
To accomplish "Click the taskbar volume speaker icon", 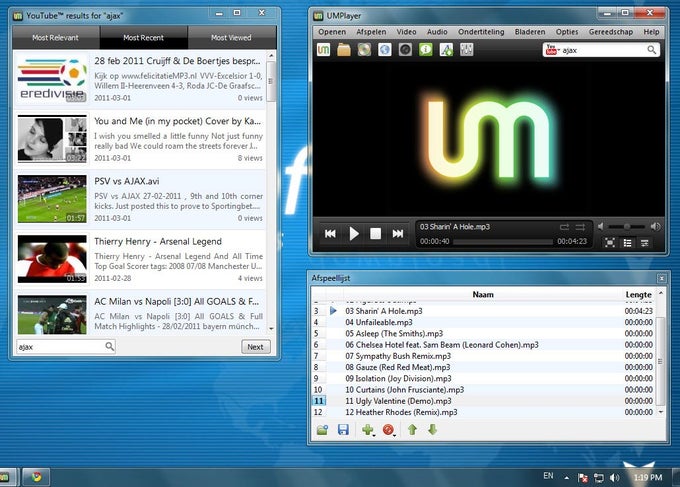I will [614, 477].
